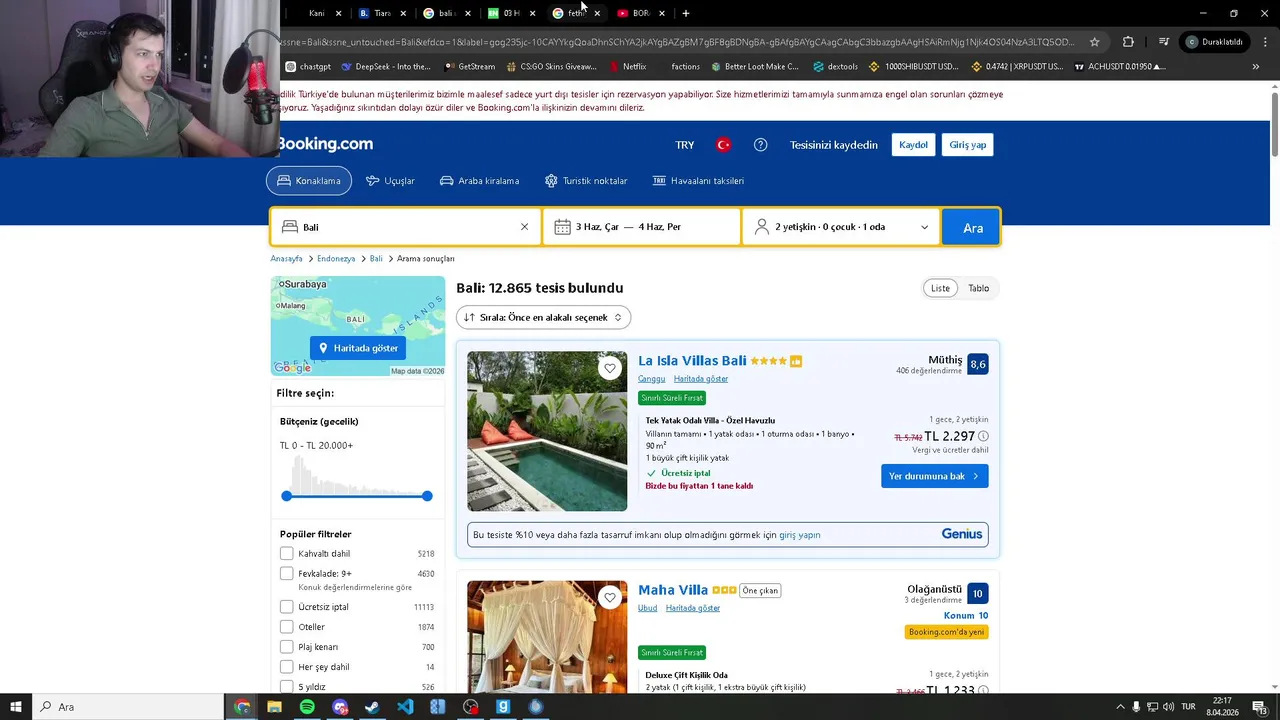
Task: Click the Genius logo in the savings banner
Action: pyautogui.click(x=962, y=534)
